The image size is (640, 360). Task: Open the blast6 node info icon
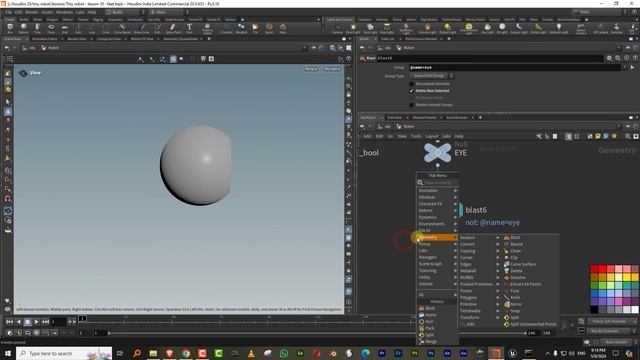pyautogui.click(x=626, y=58)
